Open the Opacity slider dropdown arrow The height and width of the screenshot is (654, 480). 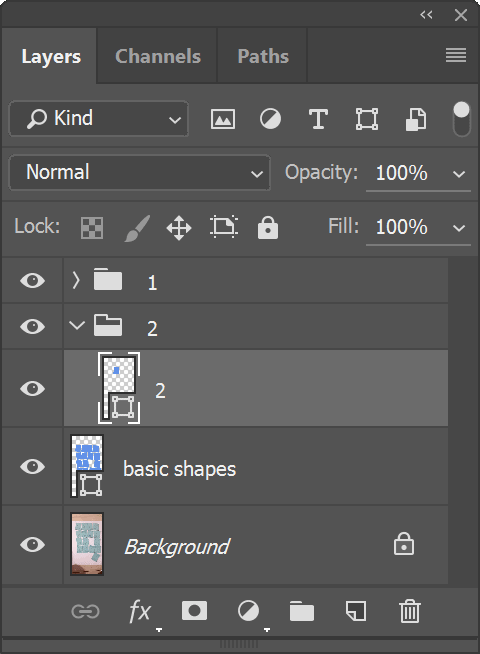pyautogui.click(x=459, y=174)
